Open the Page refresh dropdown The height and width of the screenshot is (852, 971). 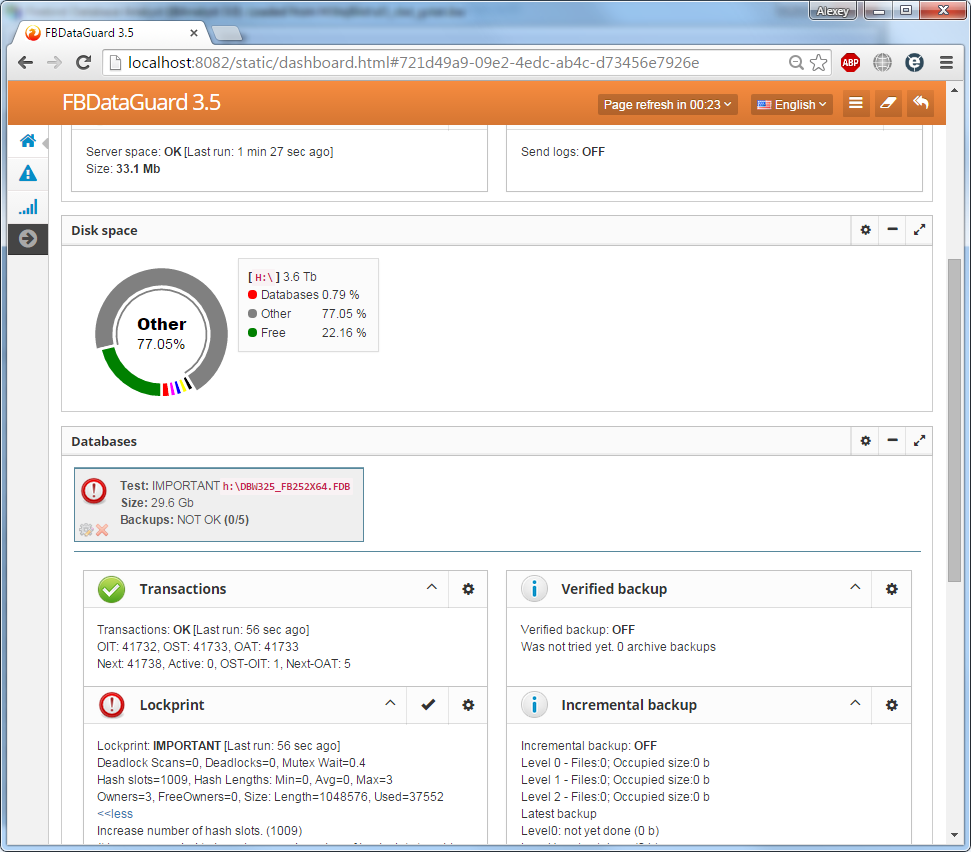(x=668, y=104)
